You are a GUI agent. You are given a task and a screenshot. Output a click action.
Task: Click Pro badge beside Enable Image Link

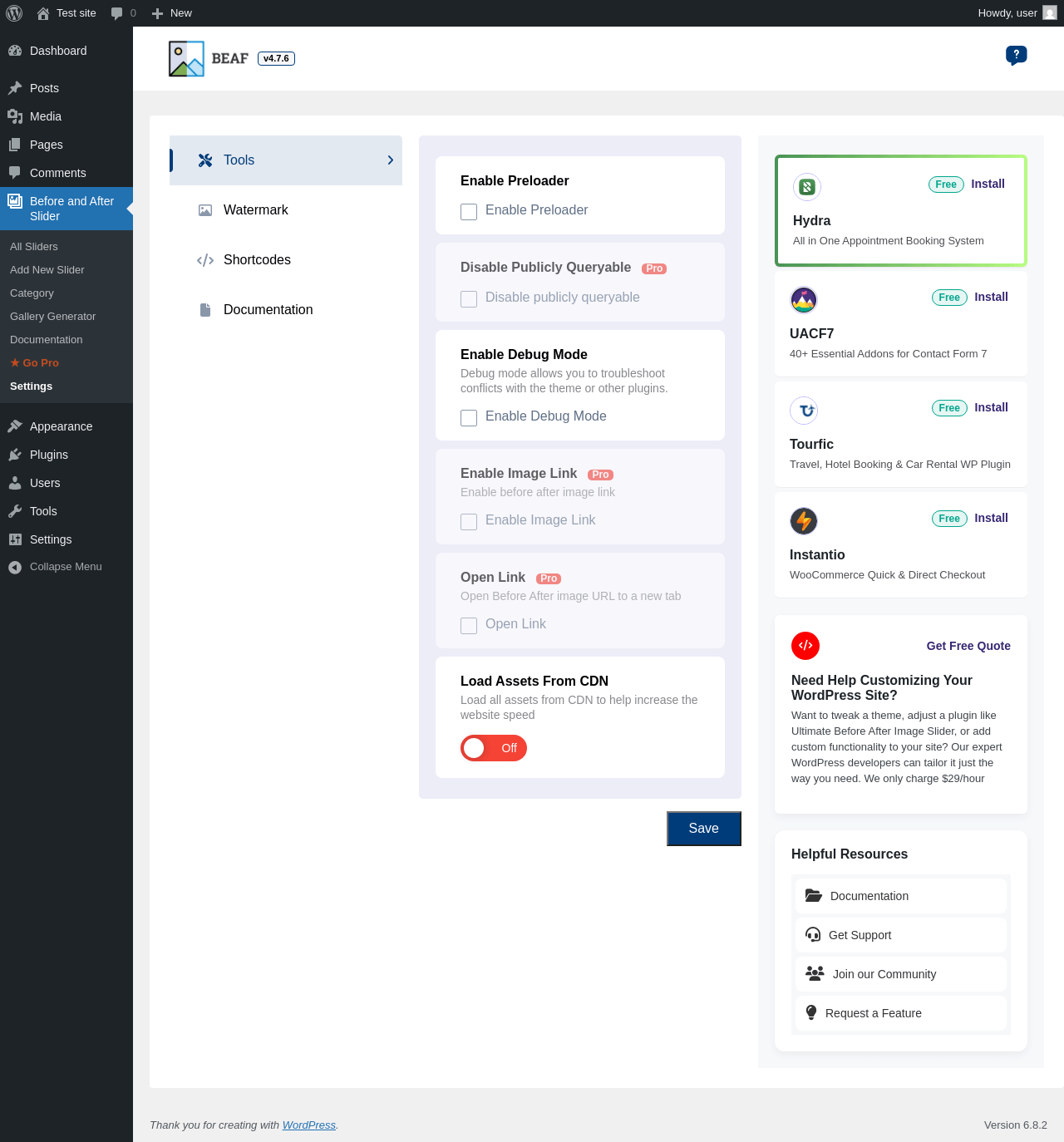click(600, 475)
